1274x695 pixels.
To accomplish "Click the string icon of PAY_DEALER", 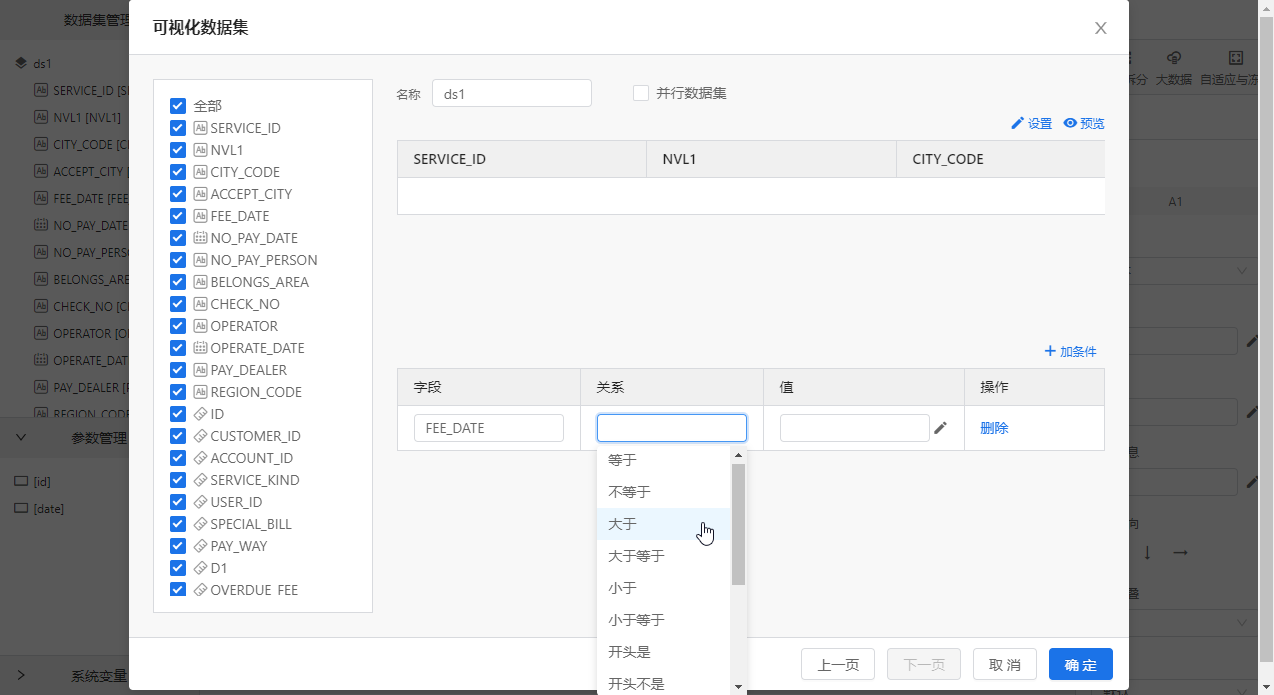I will 200,370.
